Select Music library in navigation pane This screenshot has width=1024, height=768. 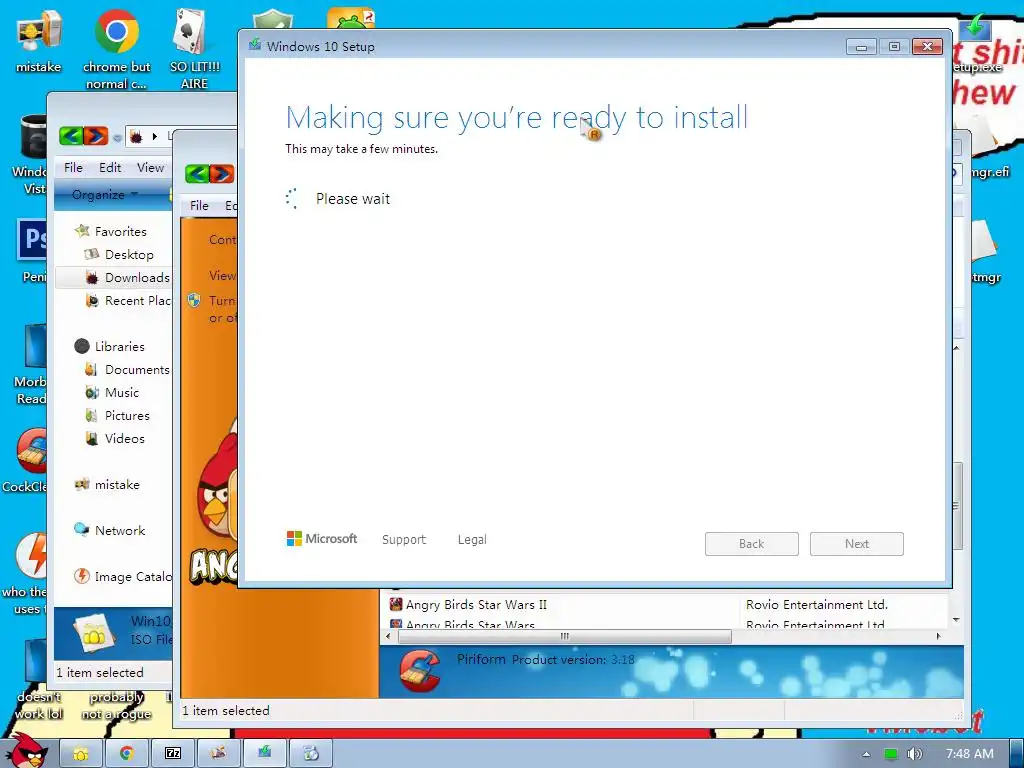[121, 392]
